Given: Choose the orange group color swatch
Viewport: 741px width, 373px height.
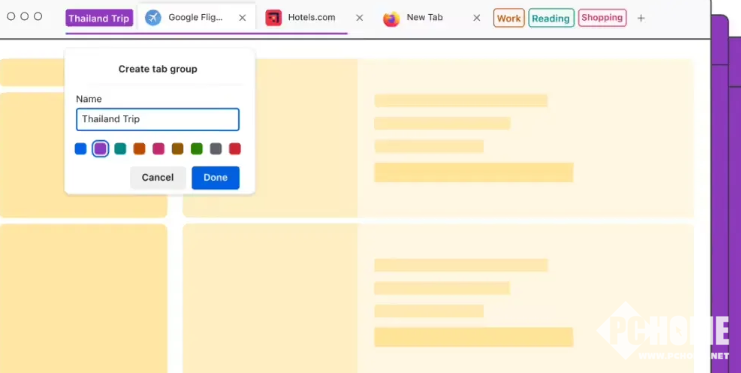Looking at the screenshot, I should [139, 149].
